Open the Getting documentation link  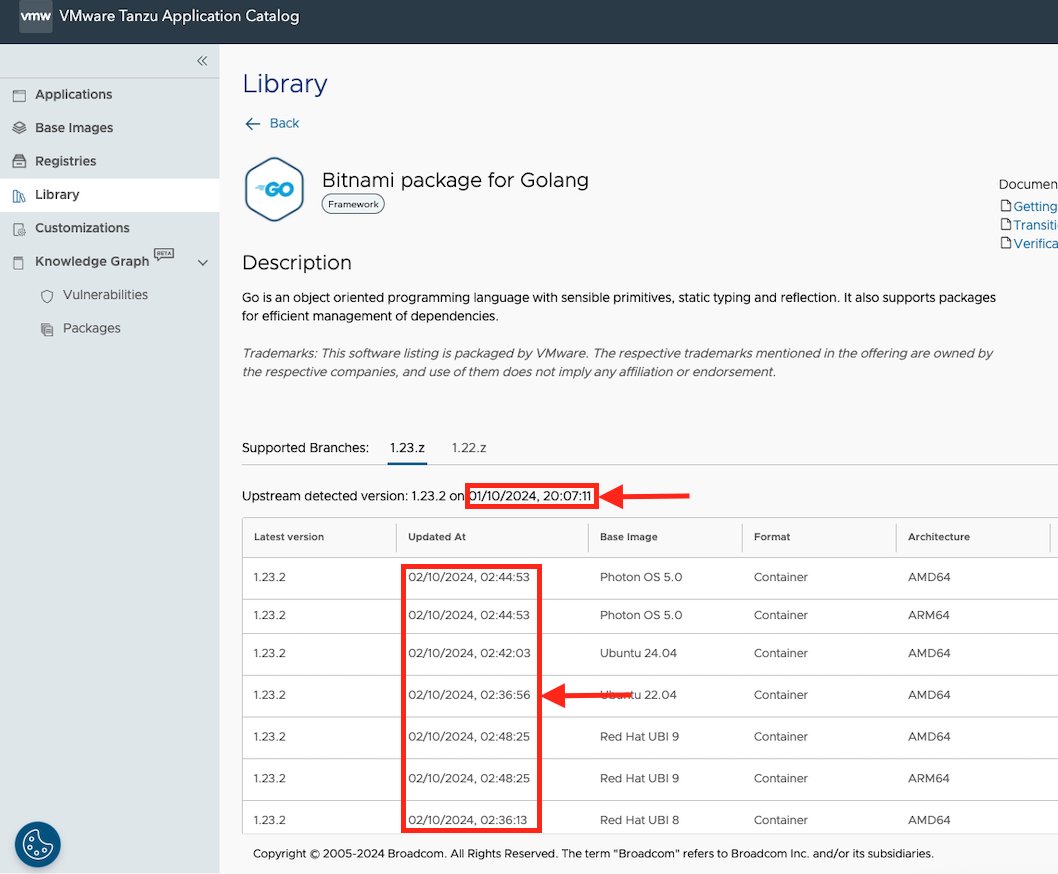[x=1035, y=206]
